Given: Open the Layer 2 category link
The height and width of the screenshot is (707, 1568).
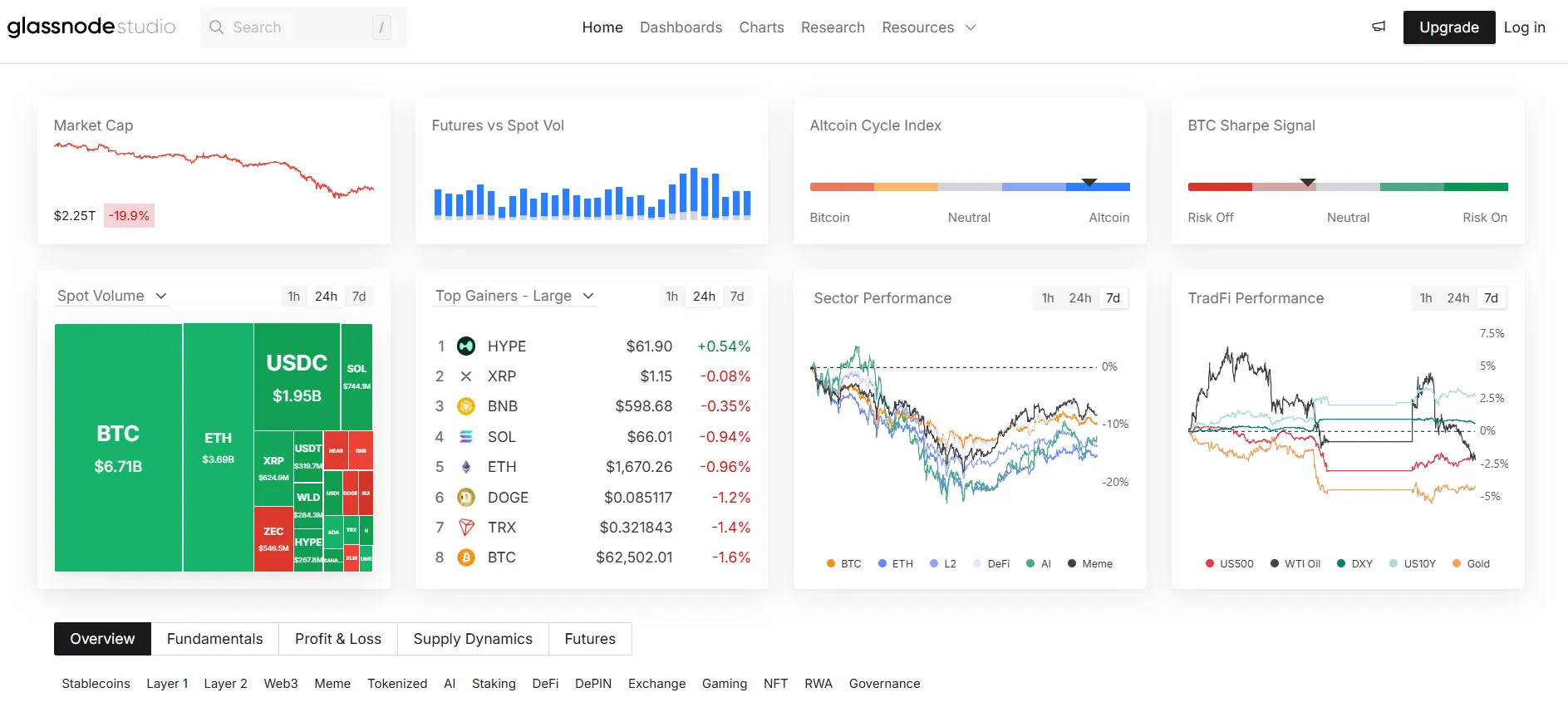Looking at the screenshot, I should tap(225, 684).
